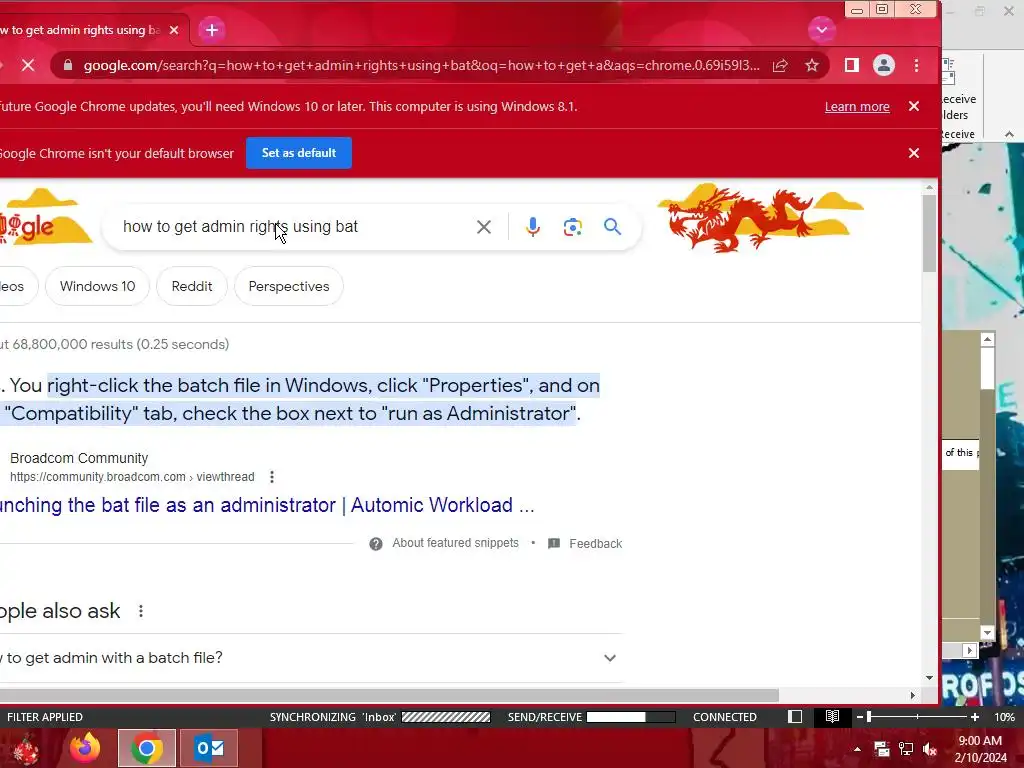Open People also ask options dots
Image resolution: width=1024 pixels, height=768 pixels.
(140, 611)
